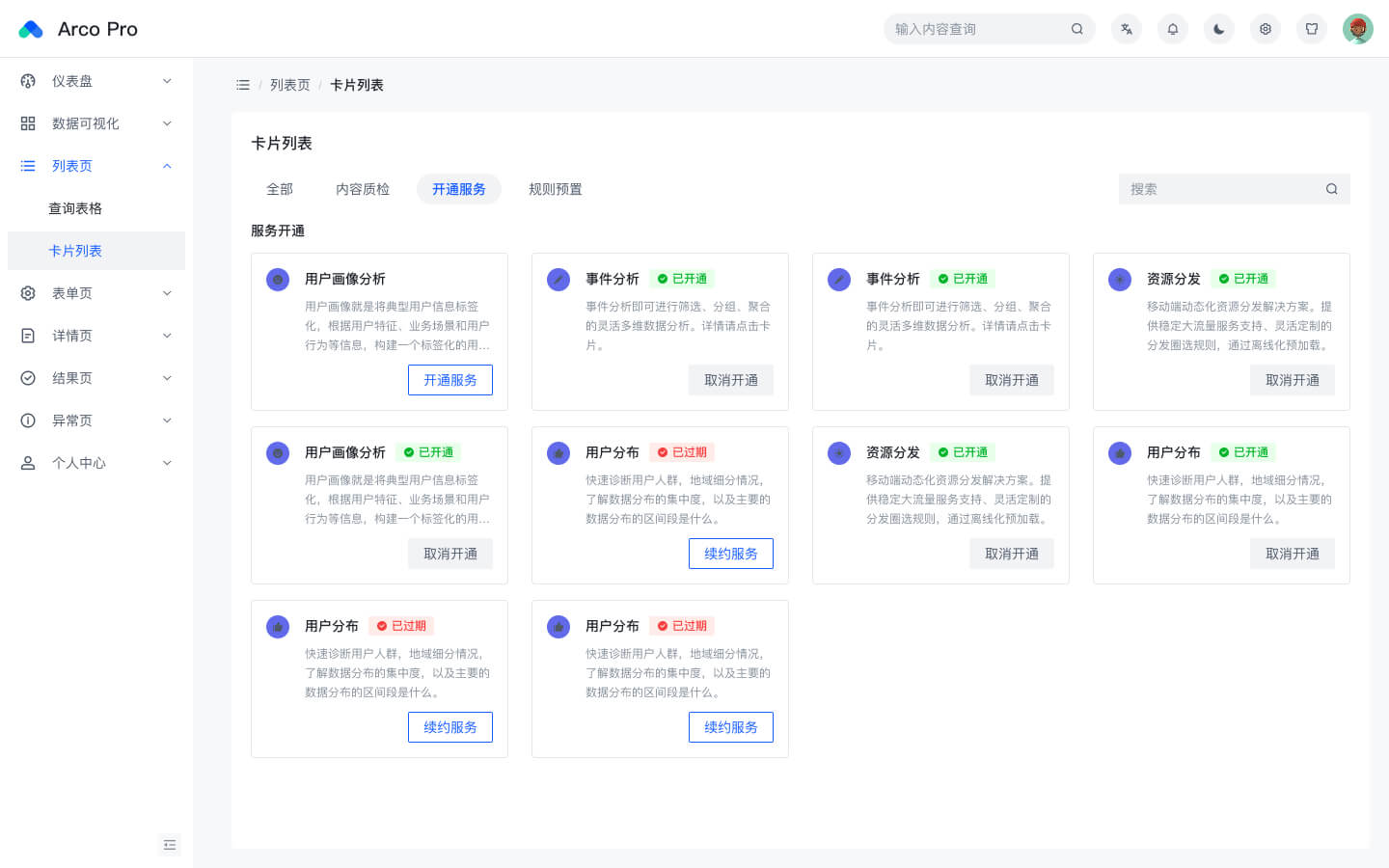The image size is (1389, 868).
Task: Expand the 详情页 menu chevron
Action: [167, 336]
